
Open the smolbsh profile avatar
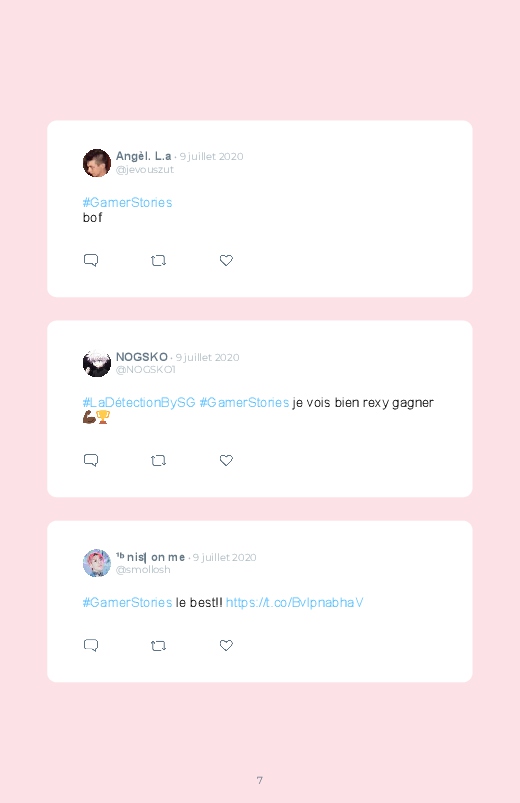pyautogui.click(x=97, y=563)
